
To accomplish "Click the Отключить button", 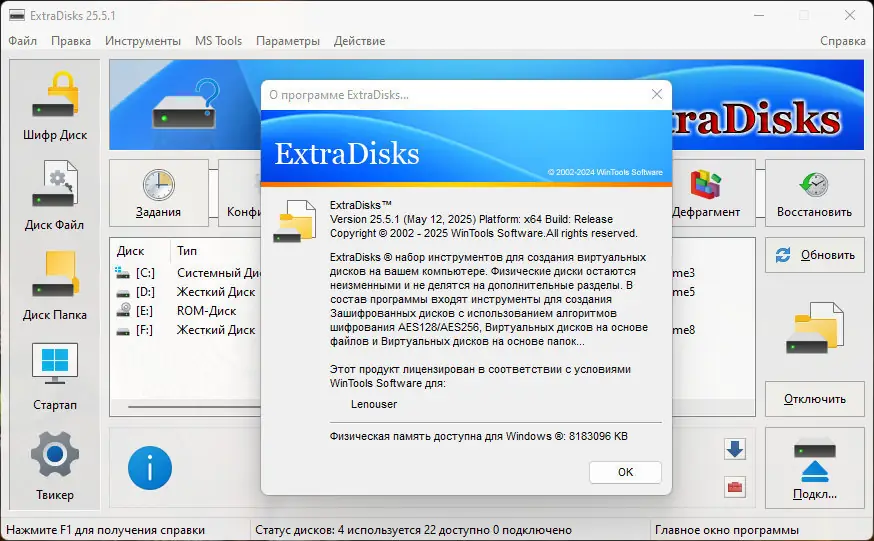I will click(x=814, y=399).
